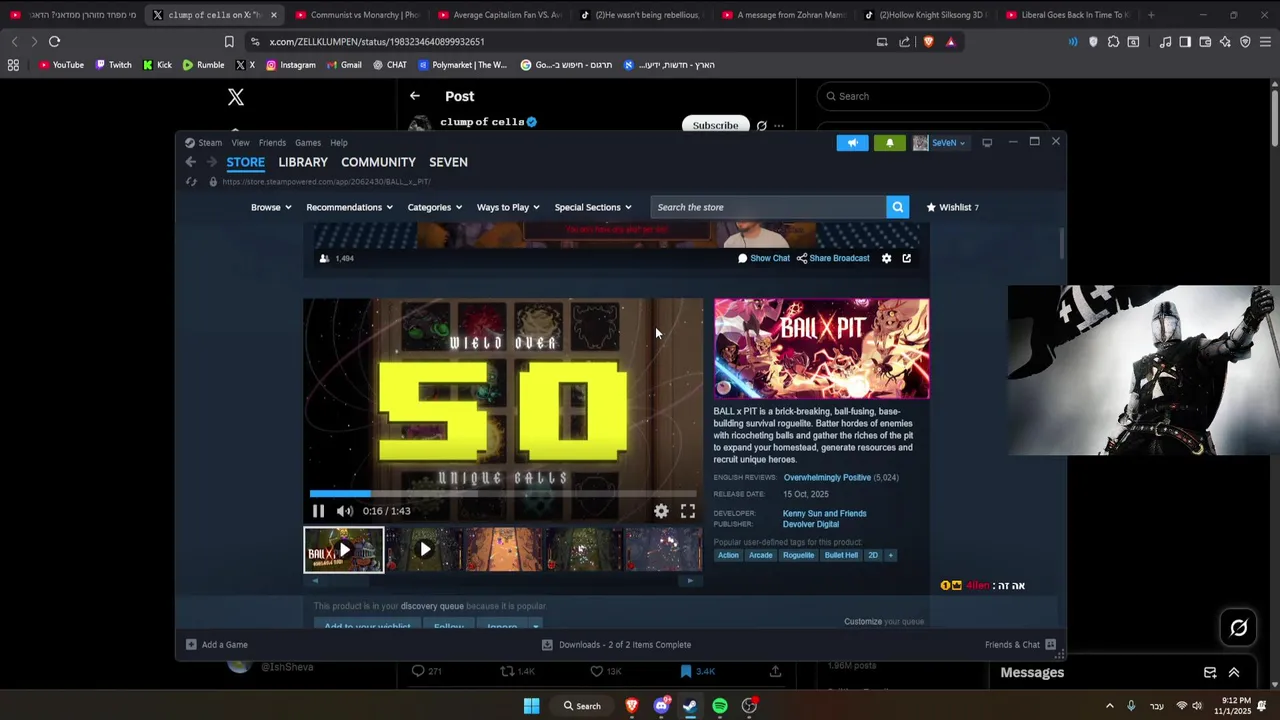1280x720 pixels.
Task: Open Friends & Chat in Steam
Action: click(x=1020, y=645)
